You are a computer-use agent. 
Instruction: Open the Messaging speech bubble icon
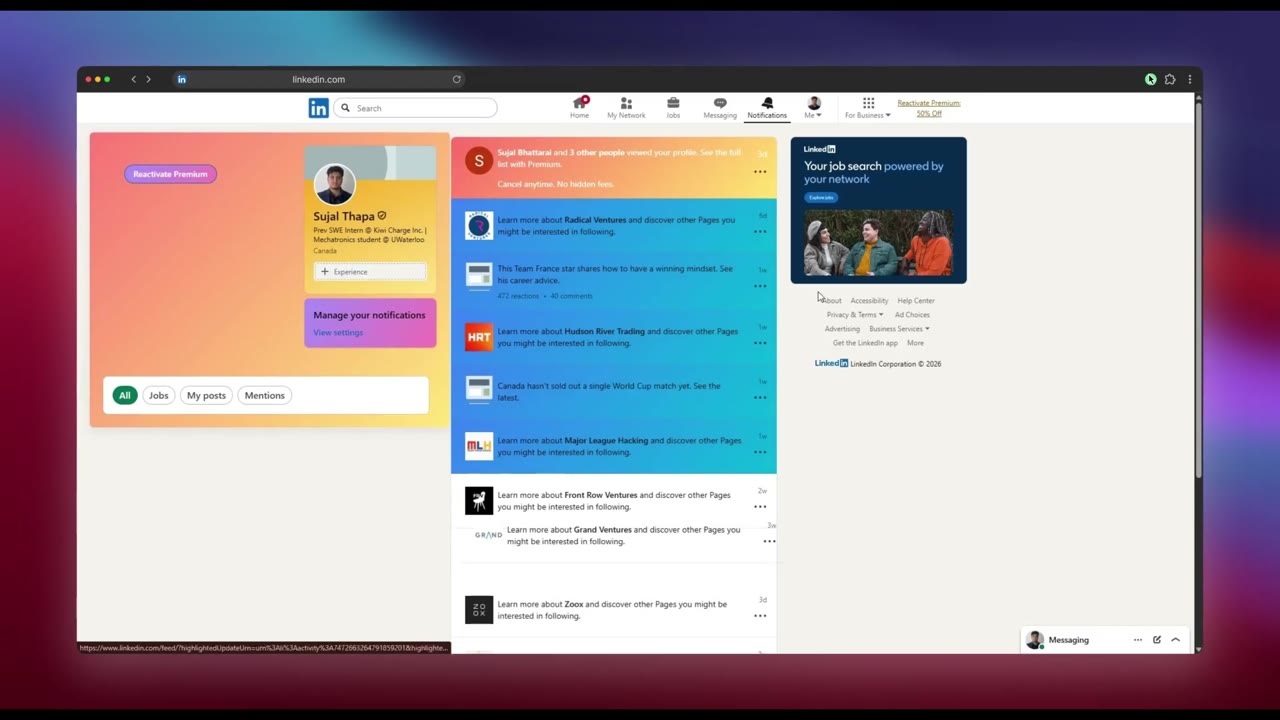click(720, 103)
